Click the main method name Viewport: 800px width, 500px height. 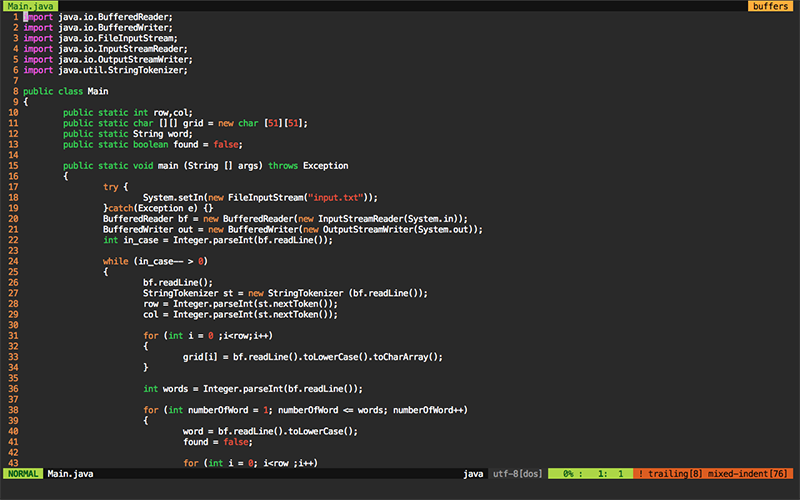168,166
